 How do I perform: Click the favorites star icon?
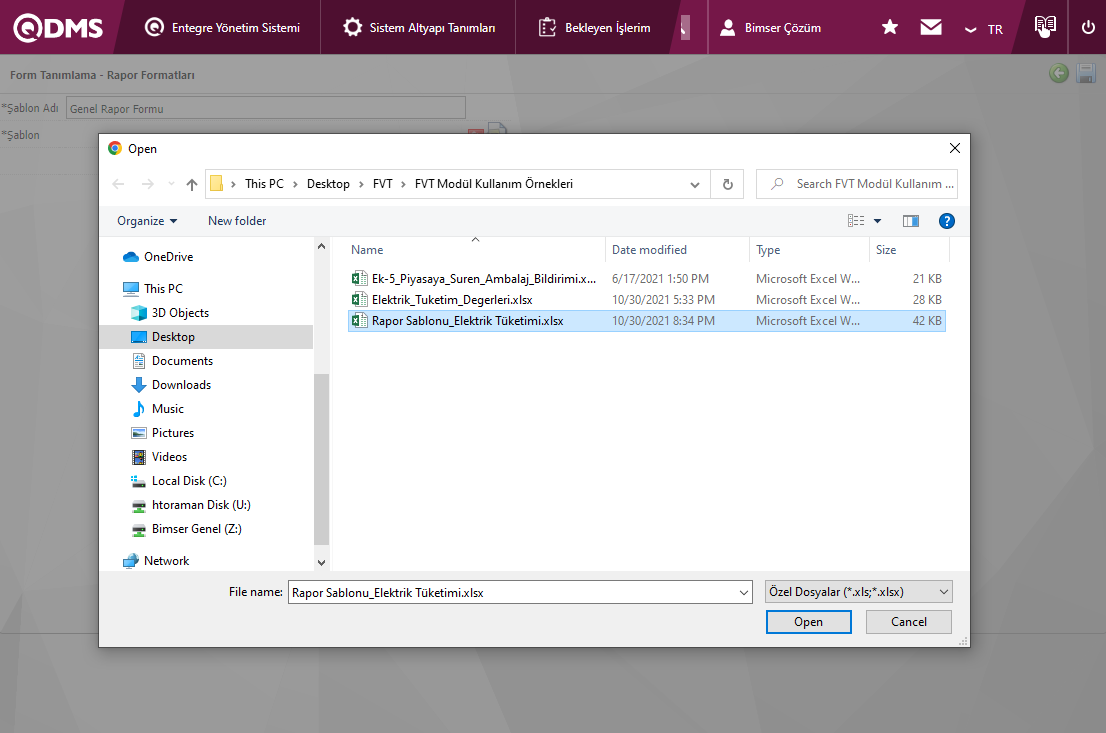(889, 28)
